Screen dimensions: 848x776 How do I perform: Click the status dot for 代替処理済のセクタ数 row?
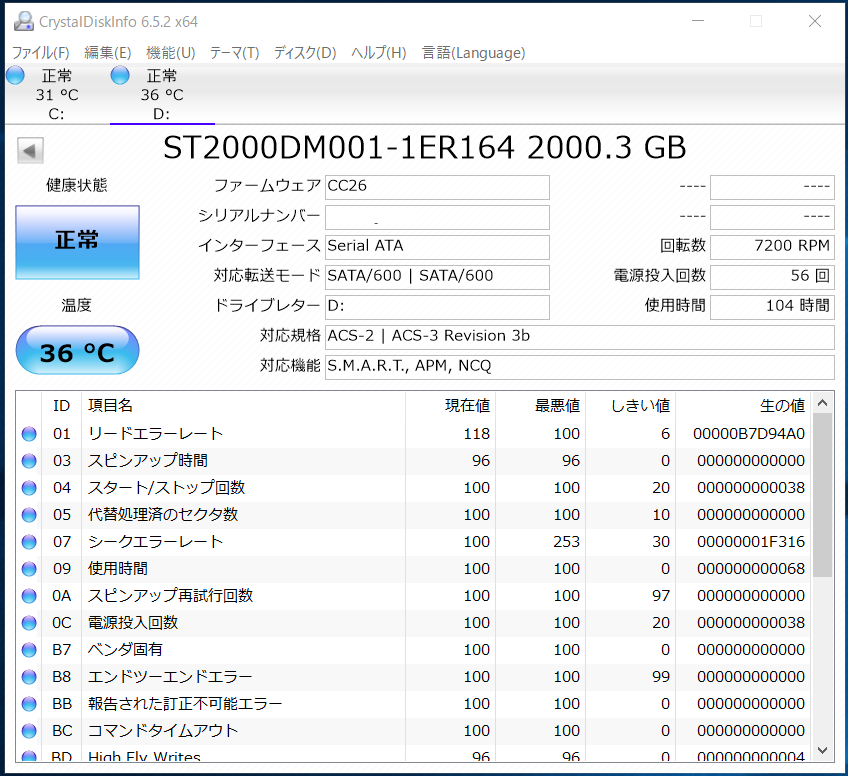pos(29,515)
